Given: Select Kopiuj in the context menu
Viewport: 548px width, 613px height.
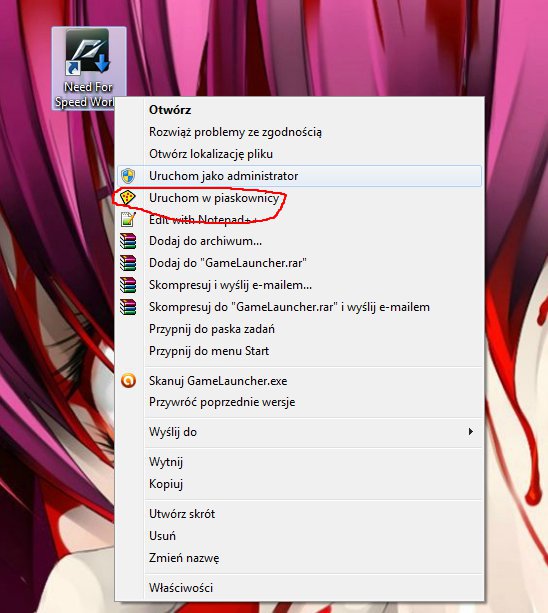Looking at the screenshot, I should (299, 484).
